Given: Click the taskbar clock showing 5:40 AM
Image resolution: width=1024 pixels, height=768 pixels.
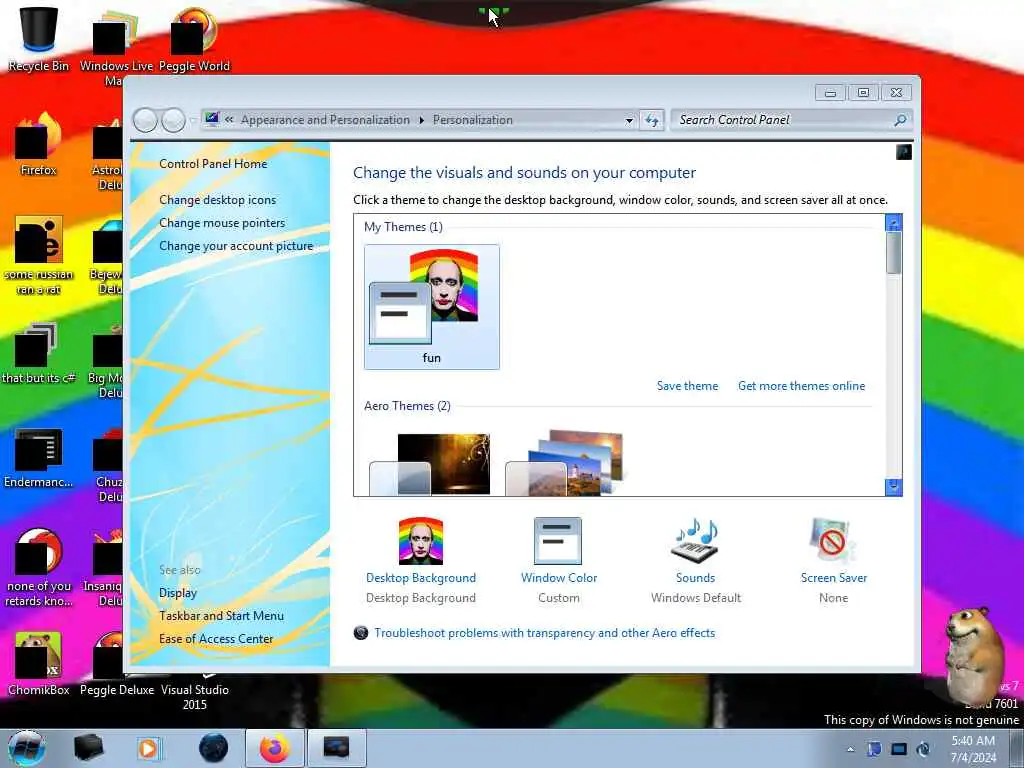Looking at the screenshot, I should point(973,749).
